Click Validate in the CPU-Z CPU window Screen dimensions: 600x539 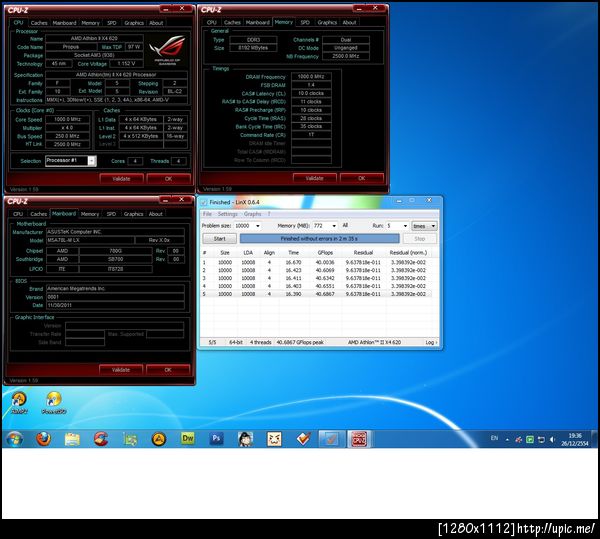[121, 179]
